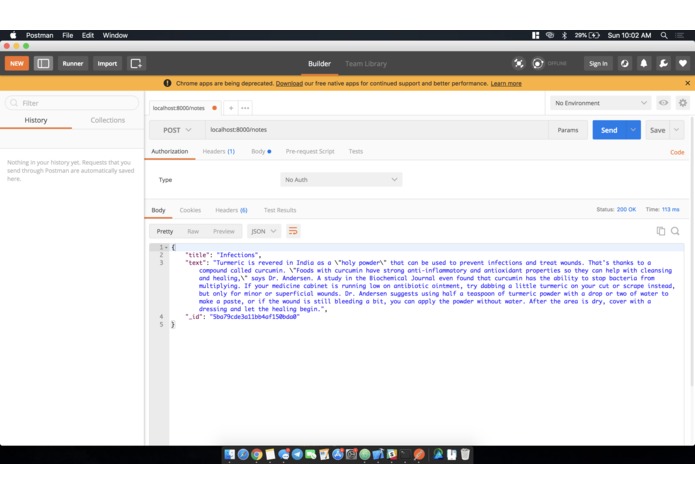Click the Params button

(x=568, y=130)
